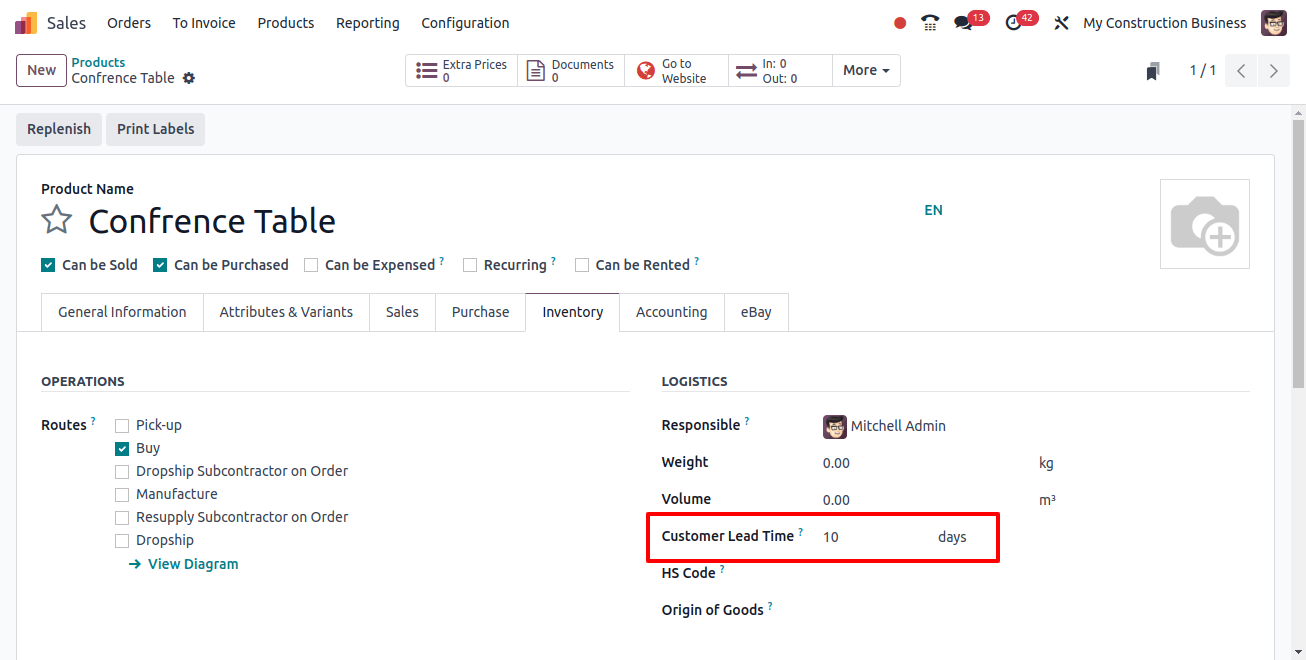Uncheck Can be Sold checkbox

click(x=48, y=265)
